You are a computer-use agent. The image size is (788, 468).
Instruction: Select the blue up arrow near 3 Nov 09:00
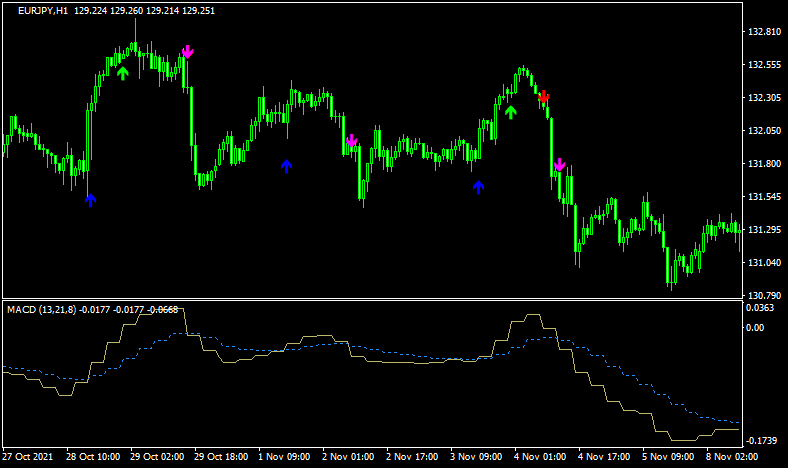[x=478, y=187]
